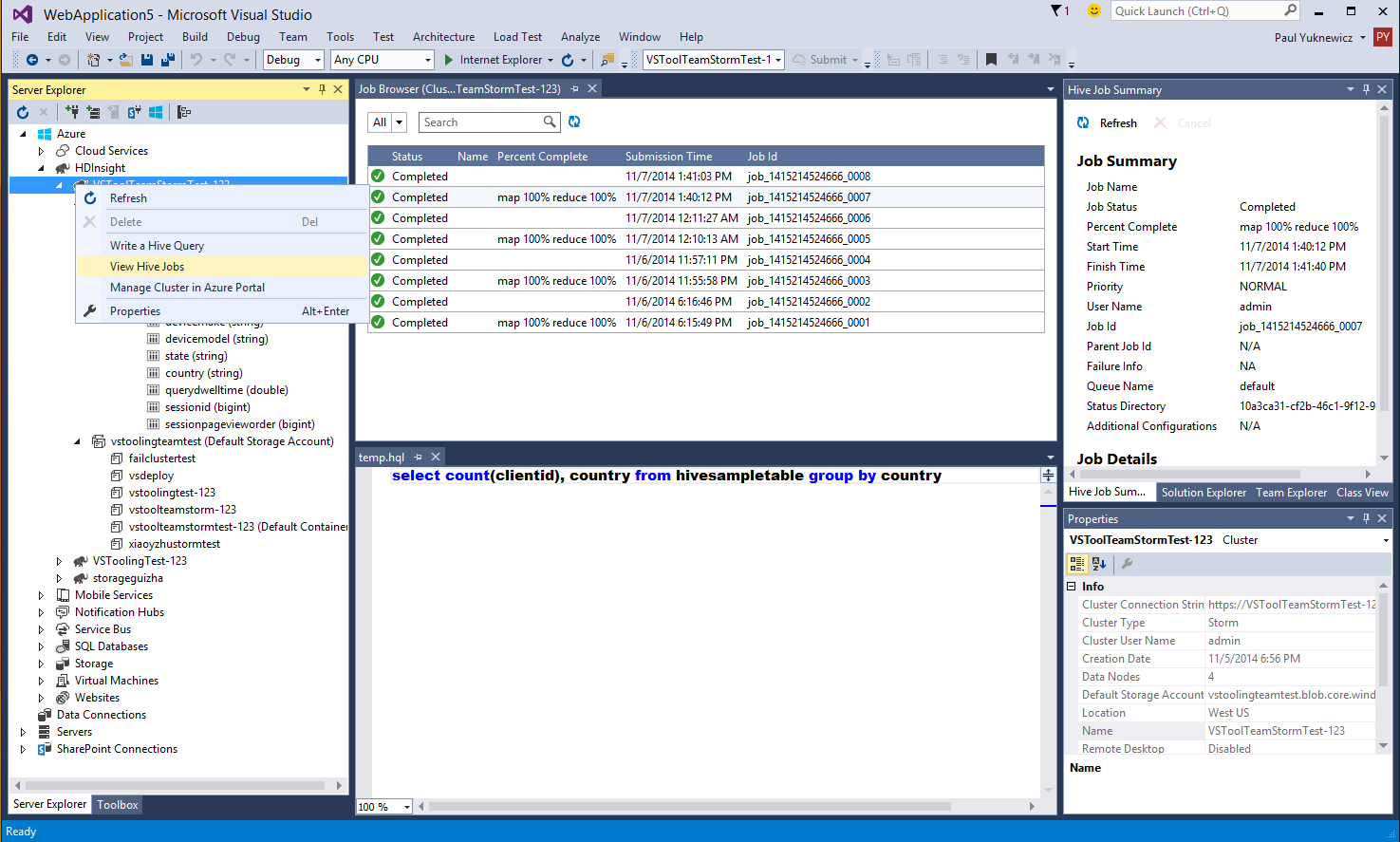Click the bookmark icon in the toolbar
Screen dimensions: 1400x842
[x=991, y=60]
